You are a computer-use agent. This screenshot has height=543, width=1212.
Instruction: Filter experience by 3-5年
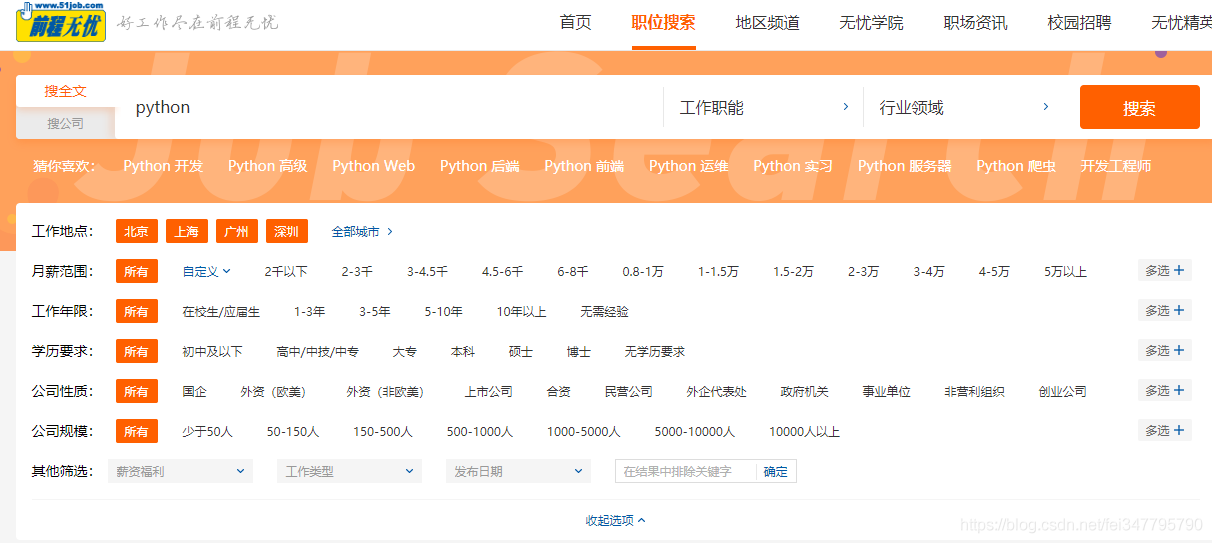375,311
